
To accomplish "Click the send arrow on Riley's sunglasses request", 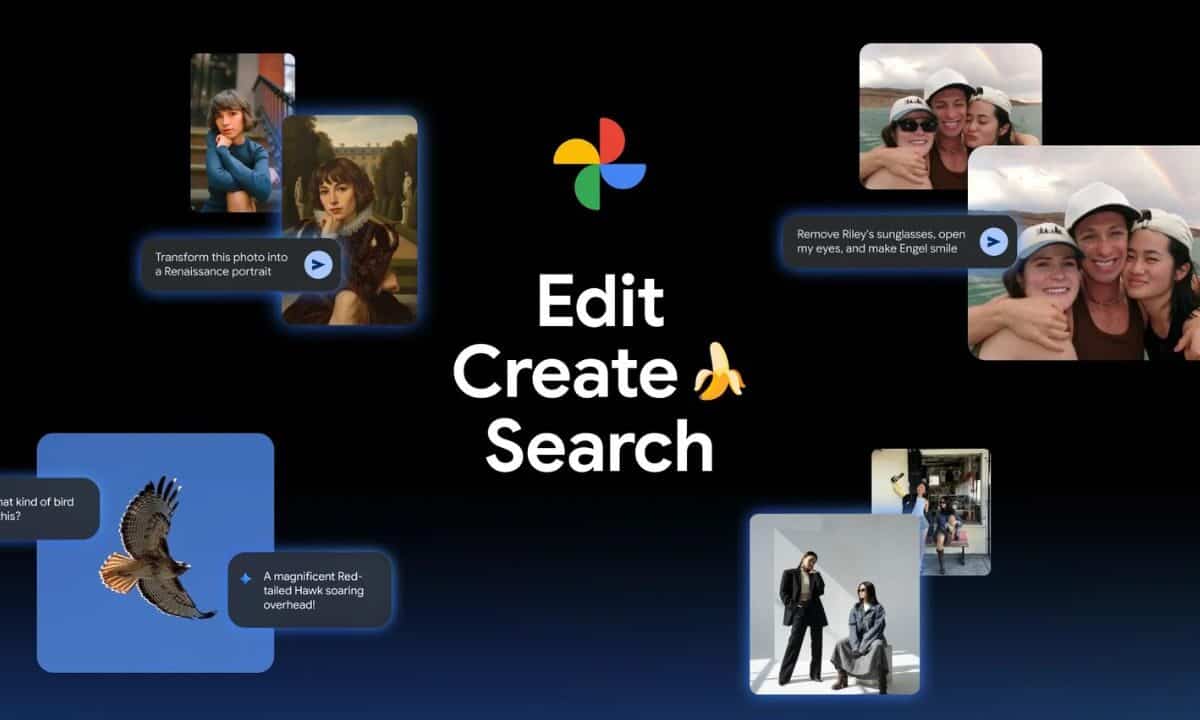I will [992, 239].
